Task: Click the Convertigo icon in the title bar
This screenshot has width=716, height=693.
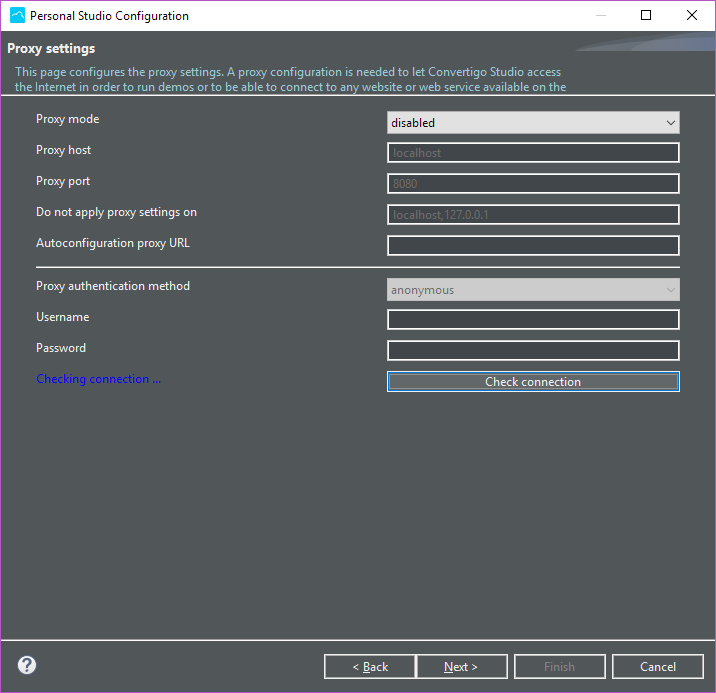Action: point(17,16)
